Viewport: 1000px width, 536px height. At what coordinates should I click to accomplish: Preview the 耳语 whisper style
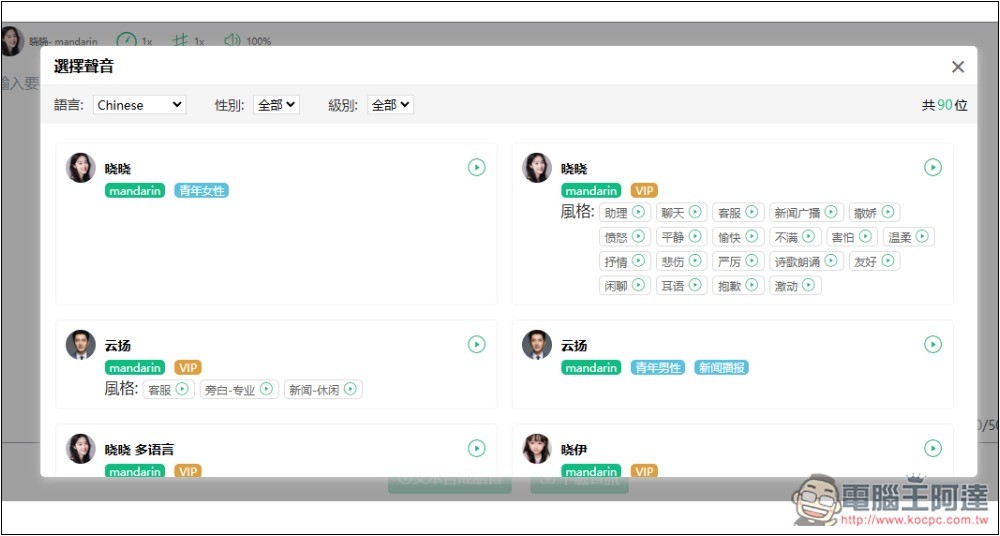695,286
